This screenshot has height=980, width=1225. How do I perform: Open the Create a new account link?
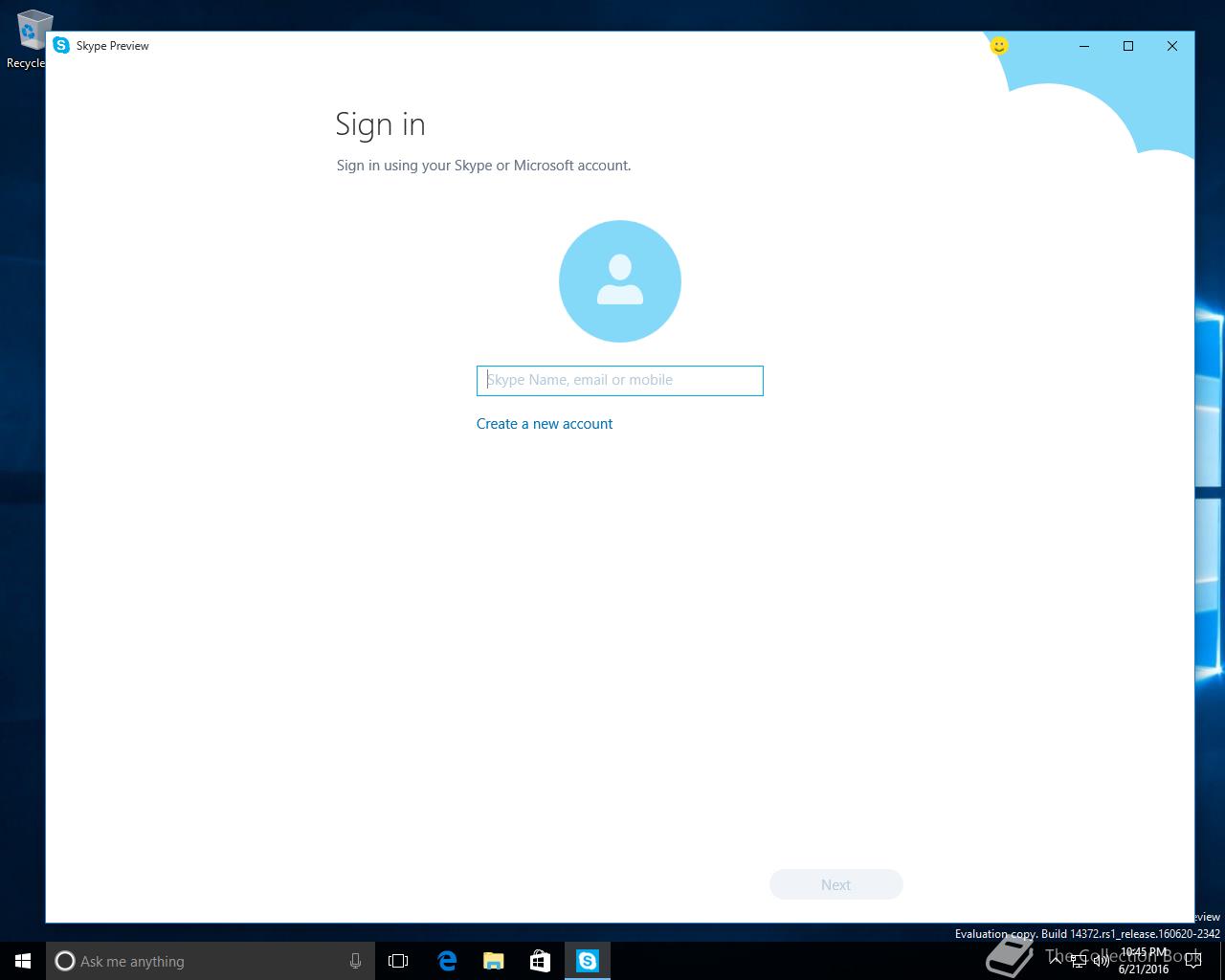[x=545, y=424]
